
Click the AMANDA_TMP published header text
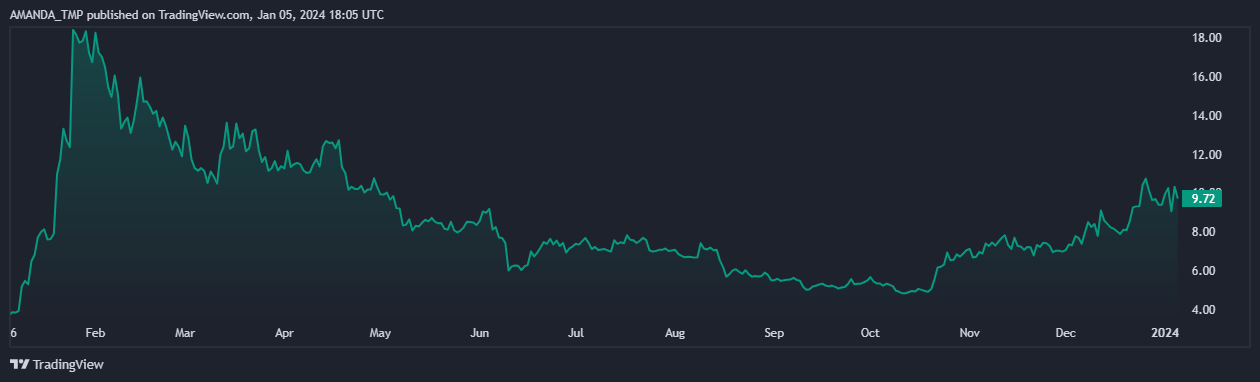pos(196,15)
